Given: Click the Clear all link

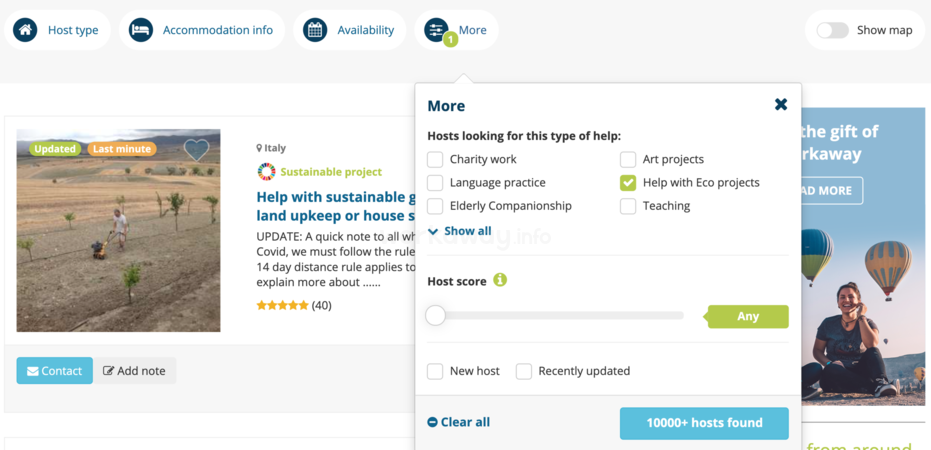Looking at the screenshot, I should (459, 422).
